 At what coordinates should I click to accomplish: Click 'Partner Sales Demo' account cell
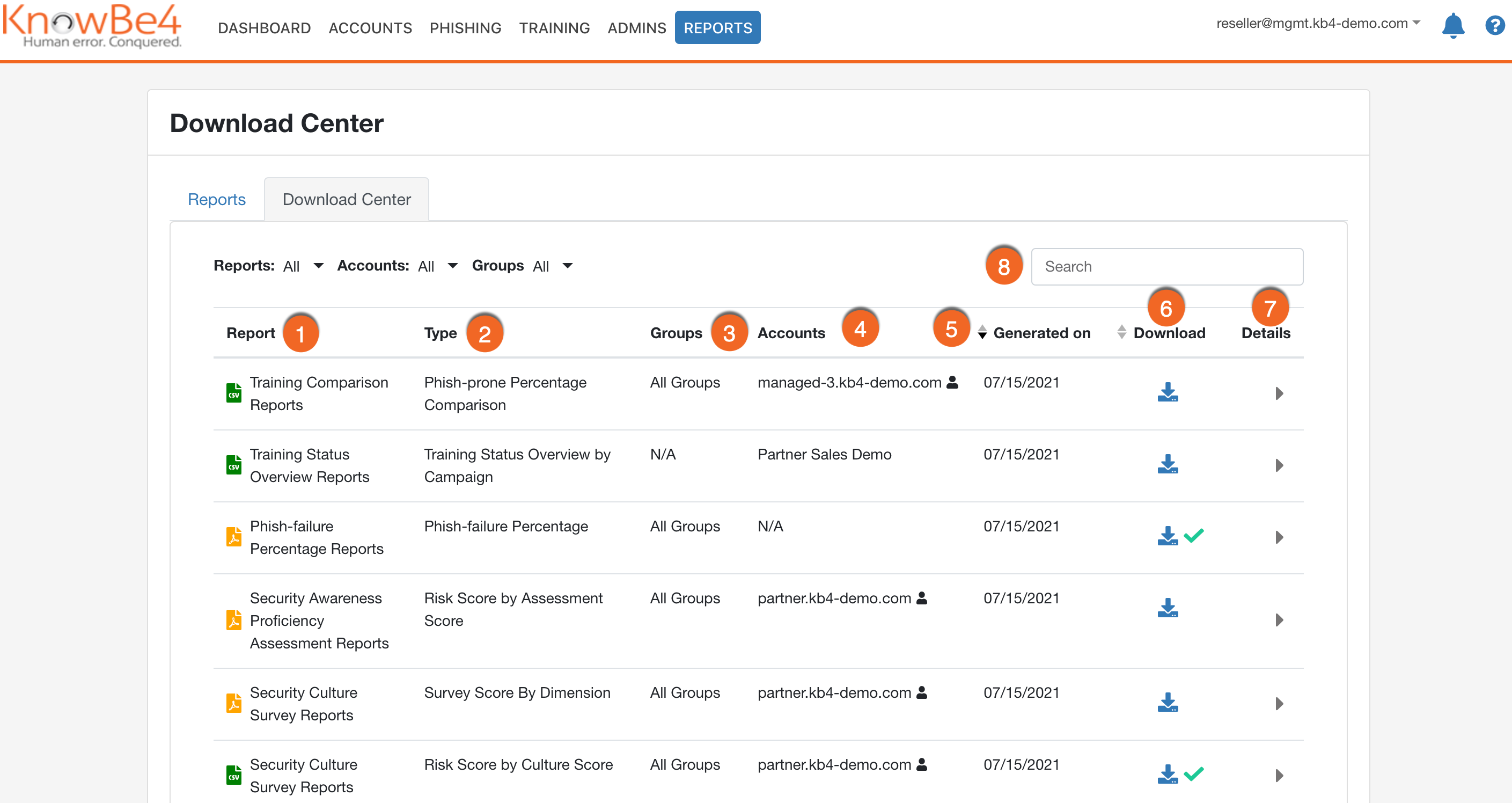click(824, 454)
